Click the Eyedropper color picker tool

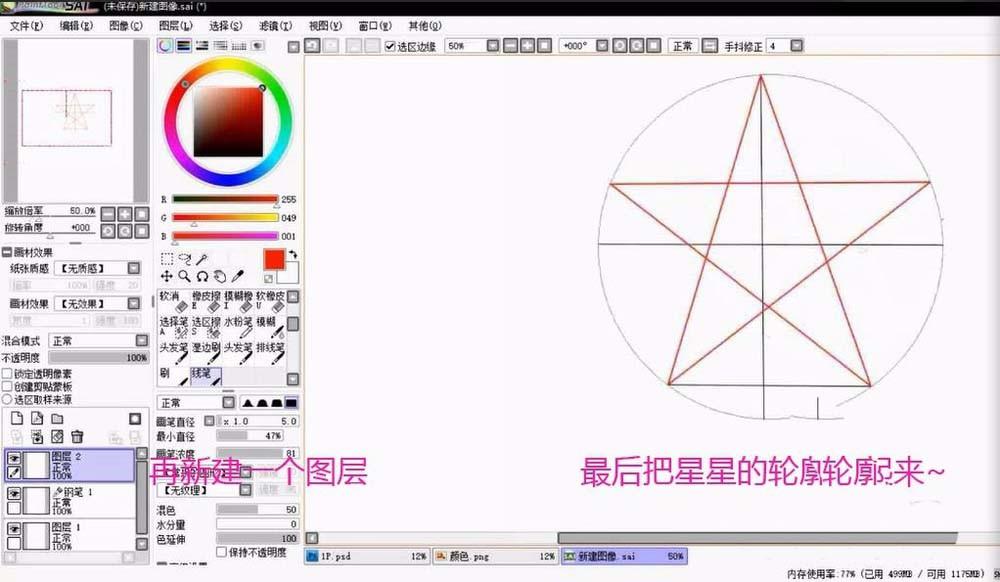click(x=236, y=276)
